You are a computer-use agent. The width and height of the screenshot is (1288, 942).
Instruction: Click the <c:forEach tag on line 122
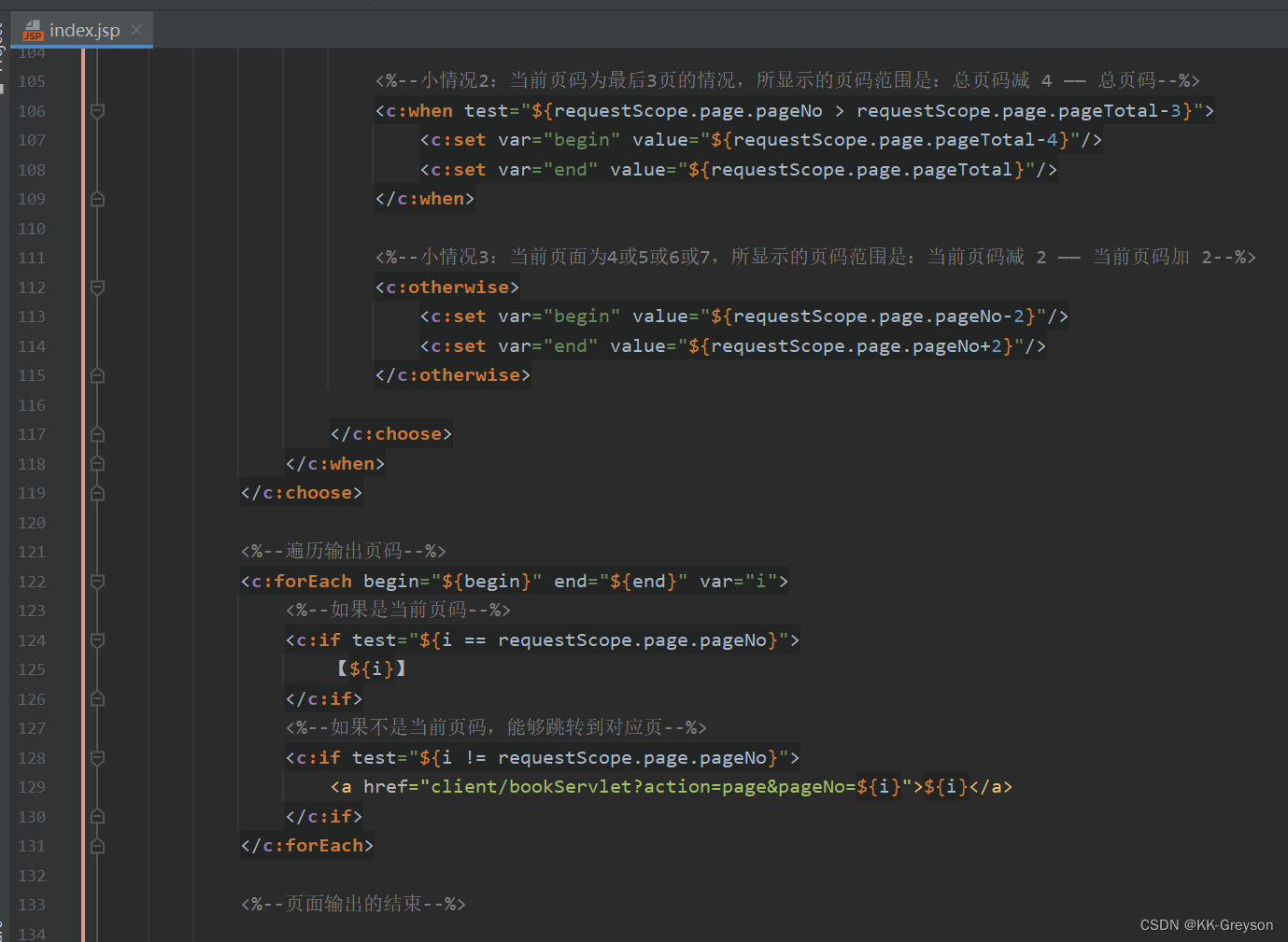point(296,582)
